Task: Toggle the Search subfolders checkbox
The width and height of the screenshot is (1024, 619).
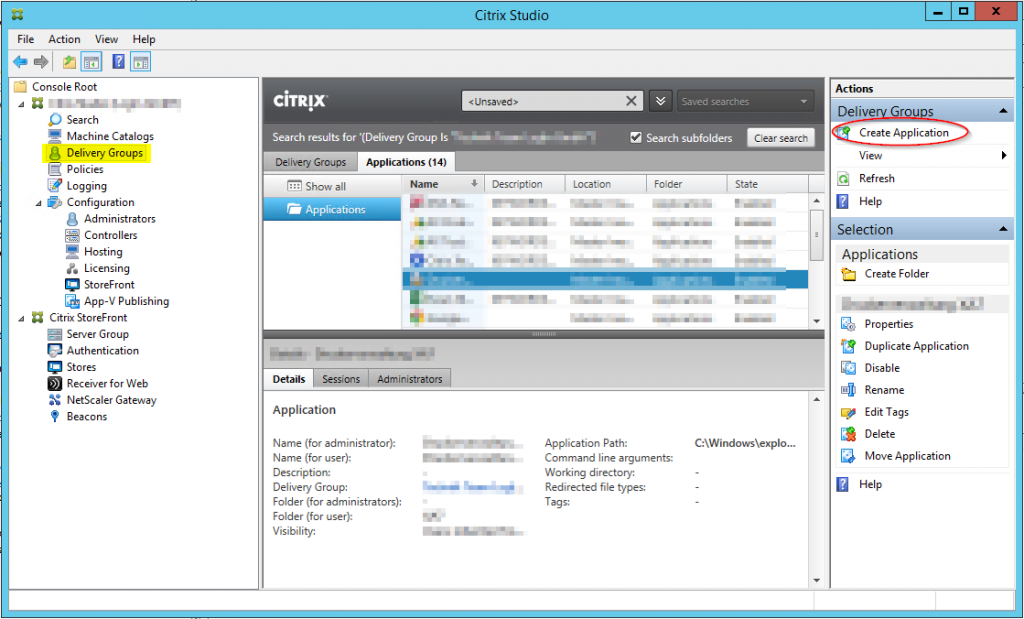Action: [x=635, y=138]
